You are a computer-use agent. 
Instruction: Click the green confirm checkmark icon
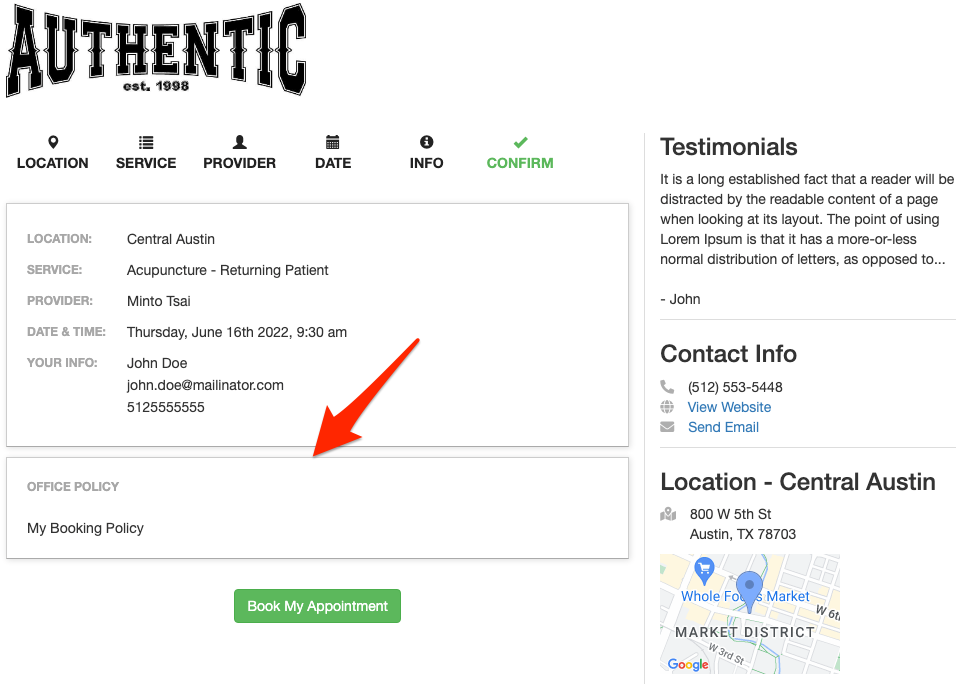click(x=520, y=142)
